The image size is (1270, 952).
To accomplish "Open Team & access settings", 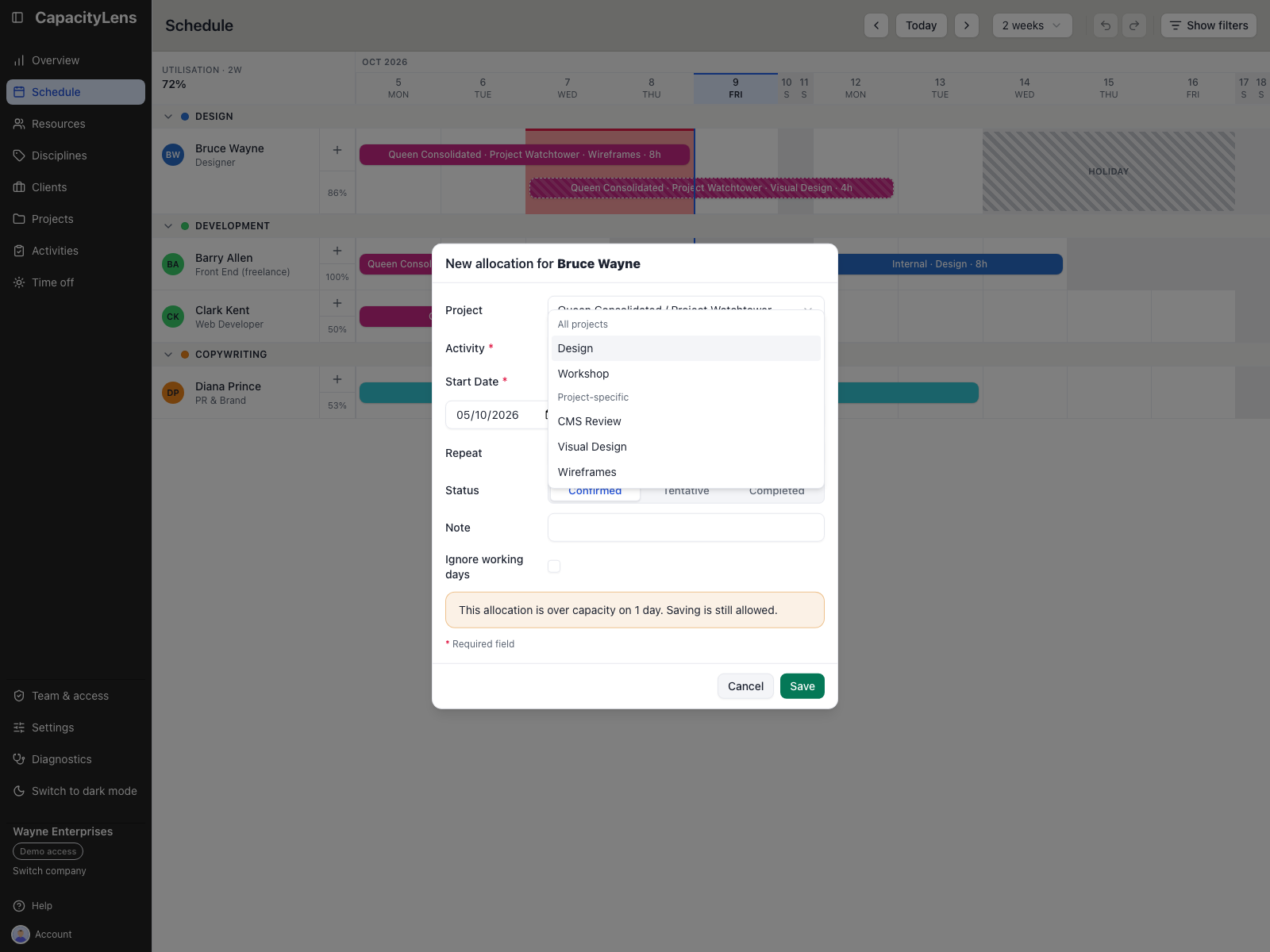I will (x=75, y=696).
